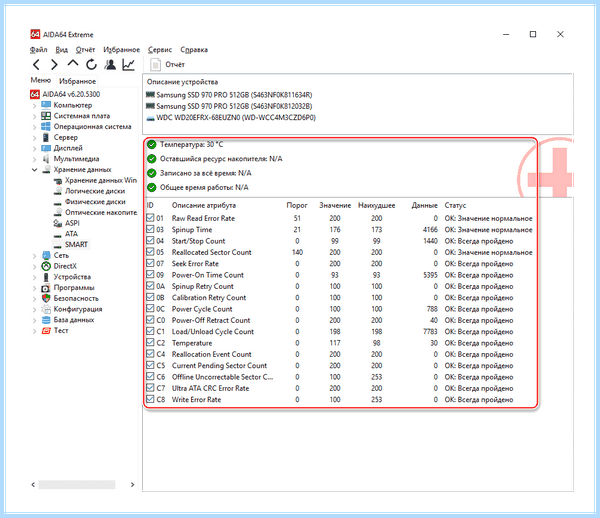This screenshot has width=600, height=518.
Task: Click the DirectX Xbox icon
Action: [x=46, y=266]
